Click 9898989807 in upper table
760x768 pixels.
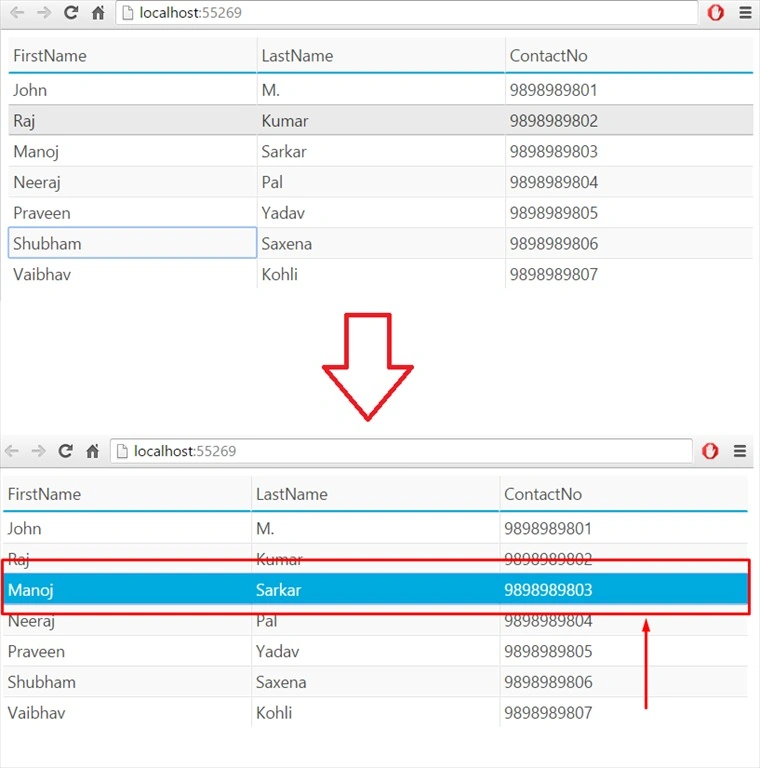coord(629,274)
